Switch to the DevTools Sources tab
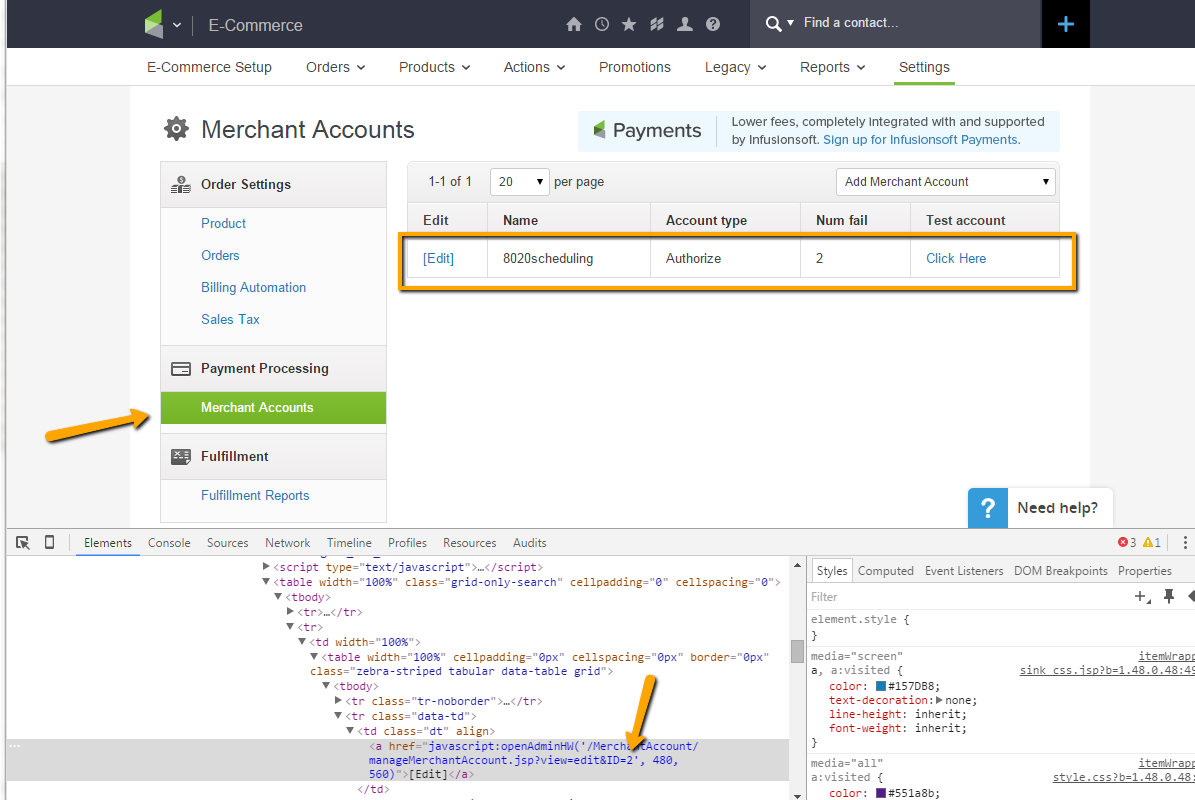The width and height of the screenshot is (1195, 800). (x=228, y=542)
